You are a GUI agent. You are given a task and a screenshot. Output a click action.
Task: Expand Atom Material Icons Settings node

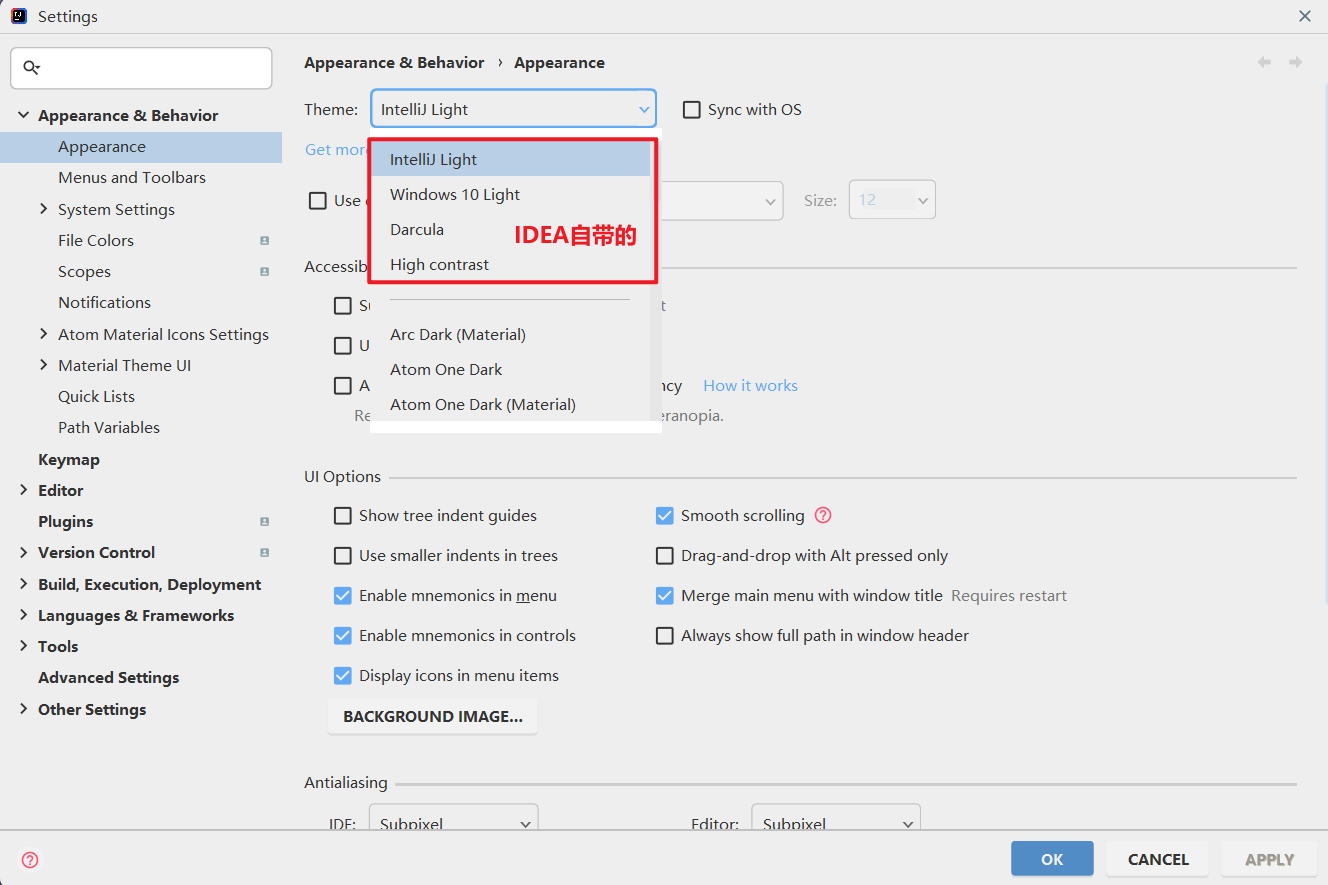click(43, 334)
